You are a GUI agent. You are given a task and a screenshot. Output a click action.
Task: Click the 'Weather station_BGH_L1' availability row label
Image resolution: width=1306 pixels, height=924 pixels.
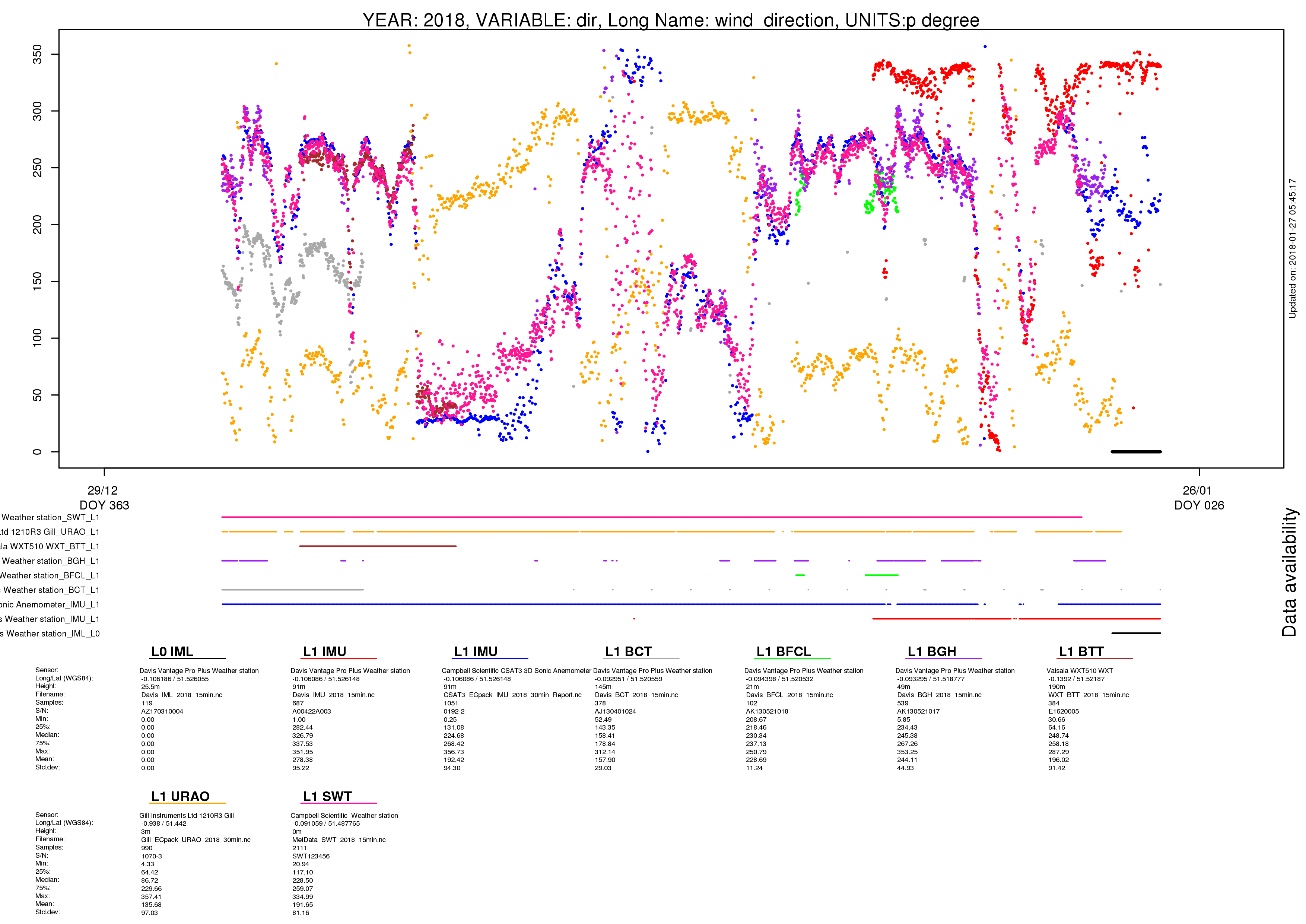(x=50, y=561)
